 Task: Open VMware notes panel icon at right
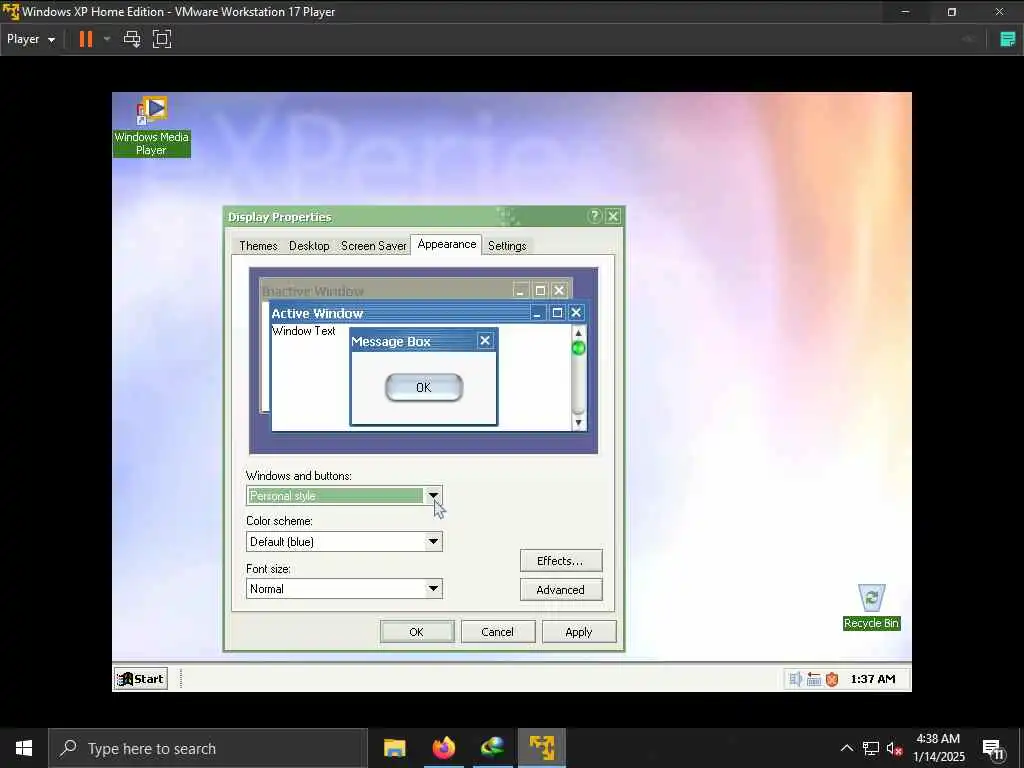pyautogui.click(x=1008, y=39)
